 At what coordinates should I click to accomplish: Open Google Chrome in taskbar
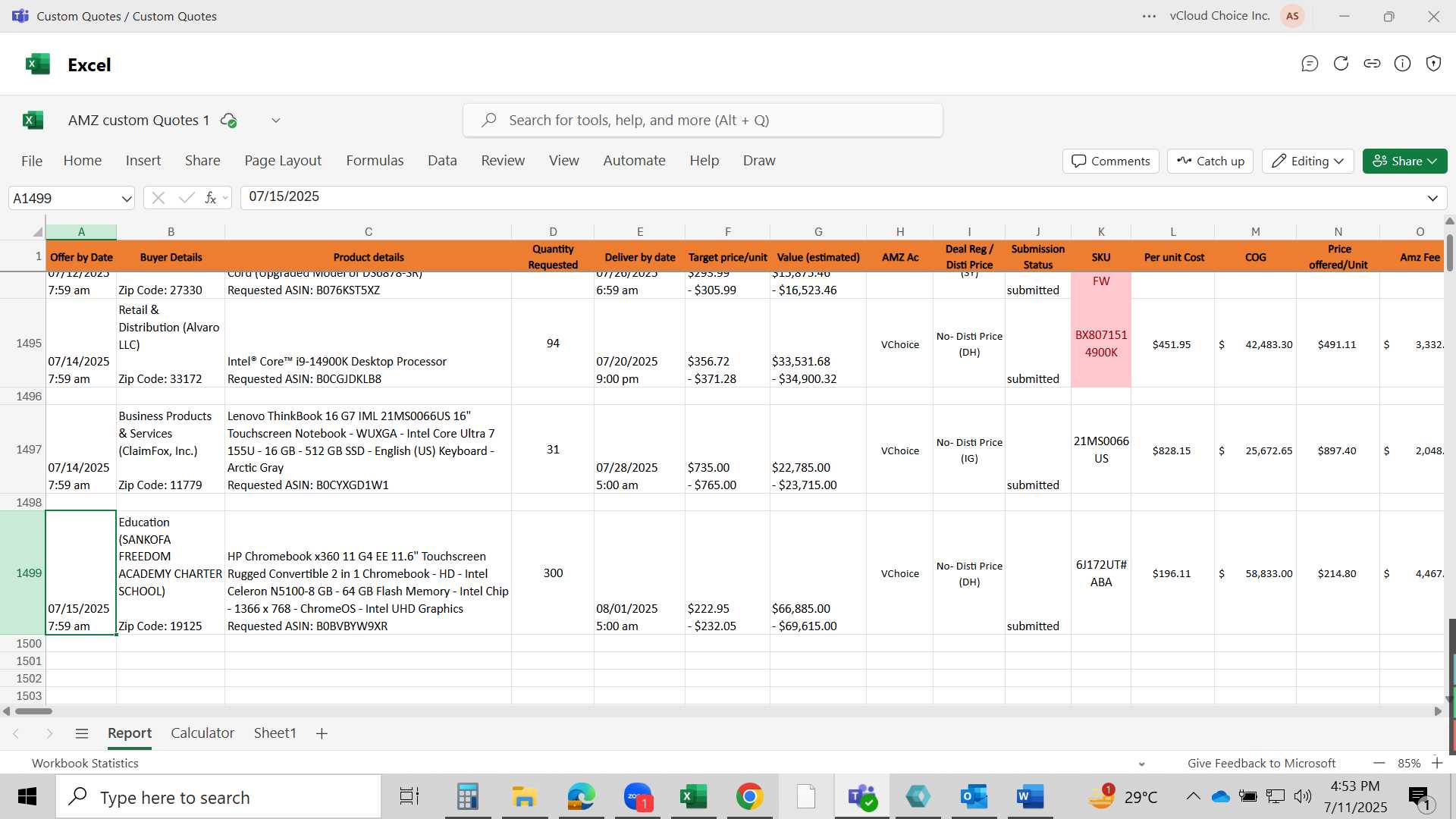(x=749, y=797)
